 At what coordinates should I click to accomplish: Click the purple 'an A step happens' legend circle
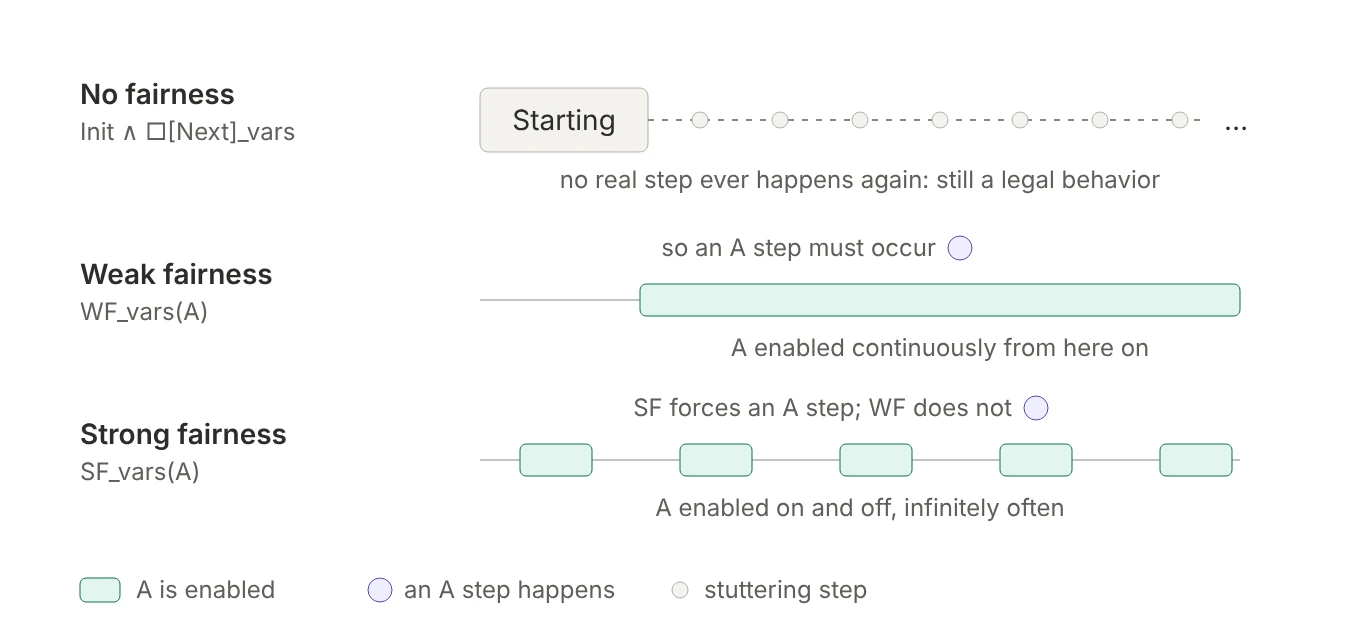(x=380, y=590)
